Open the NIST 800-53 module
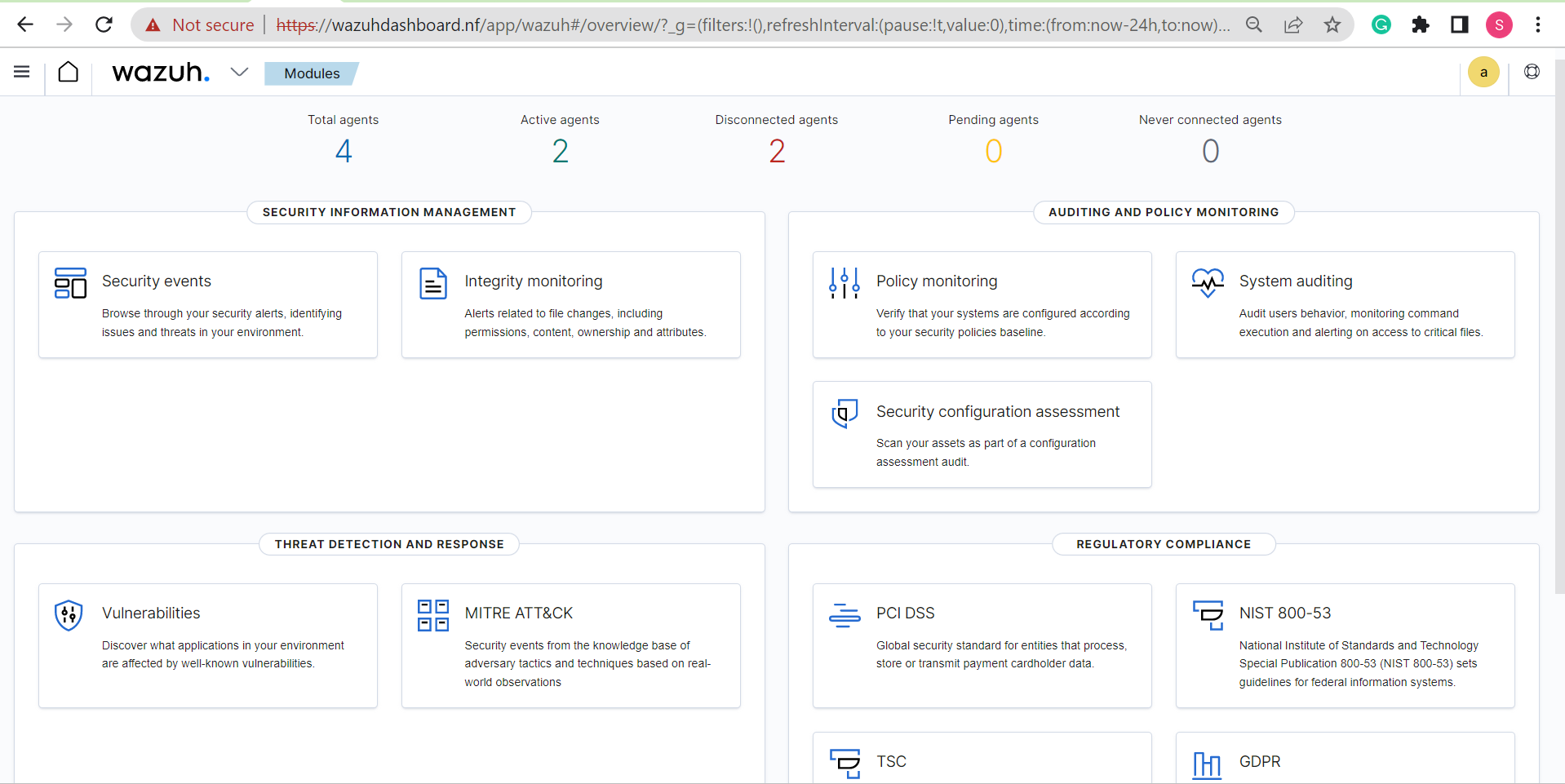Image resolution: width=1565 pixels, height=784 pixels. [1346, 645]
